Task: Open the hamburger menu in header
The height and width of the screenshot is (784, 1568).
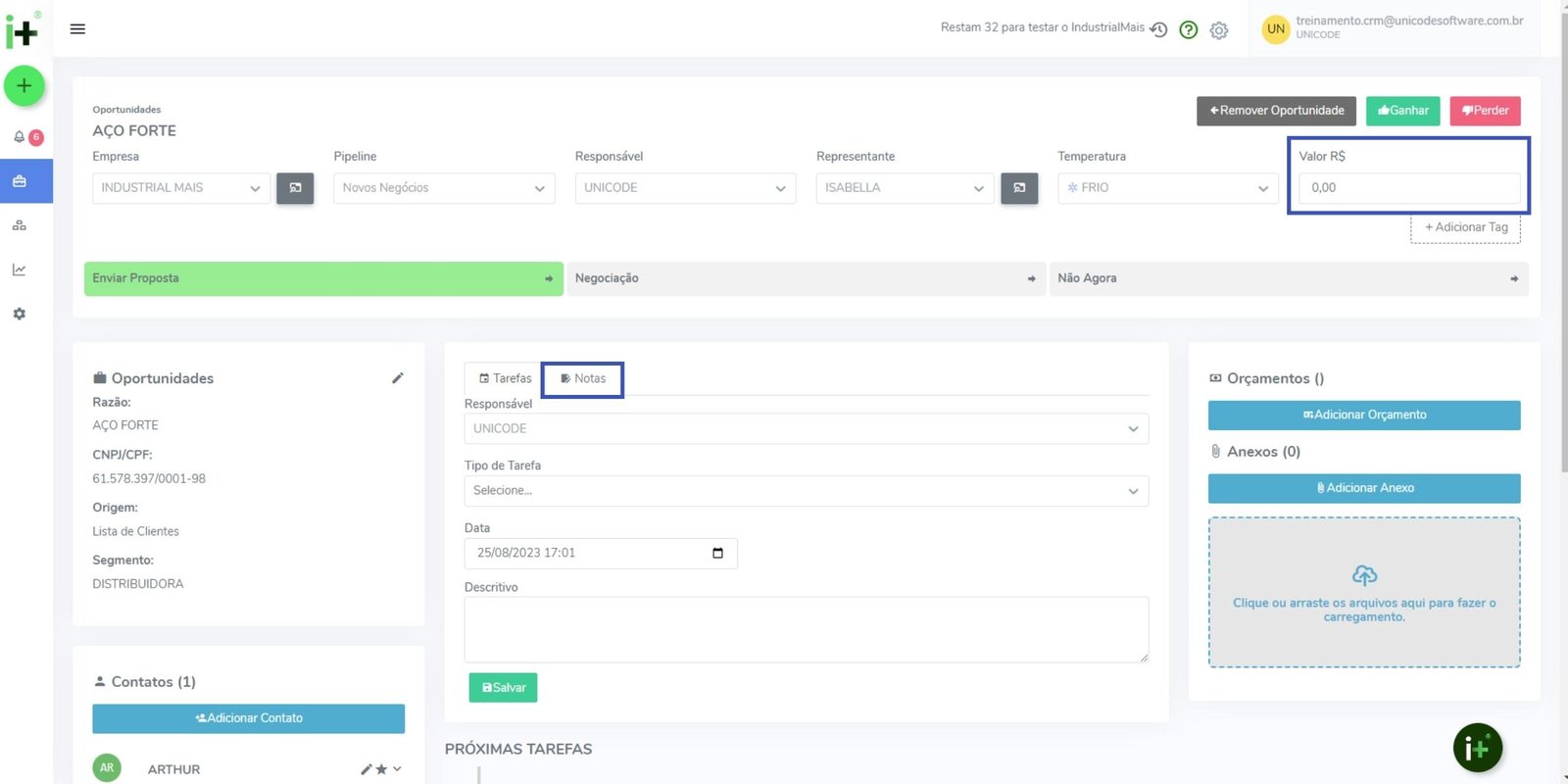Action: click(77, 29)
